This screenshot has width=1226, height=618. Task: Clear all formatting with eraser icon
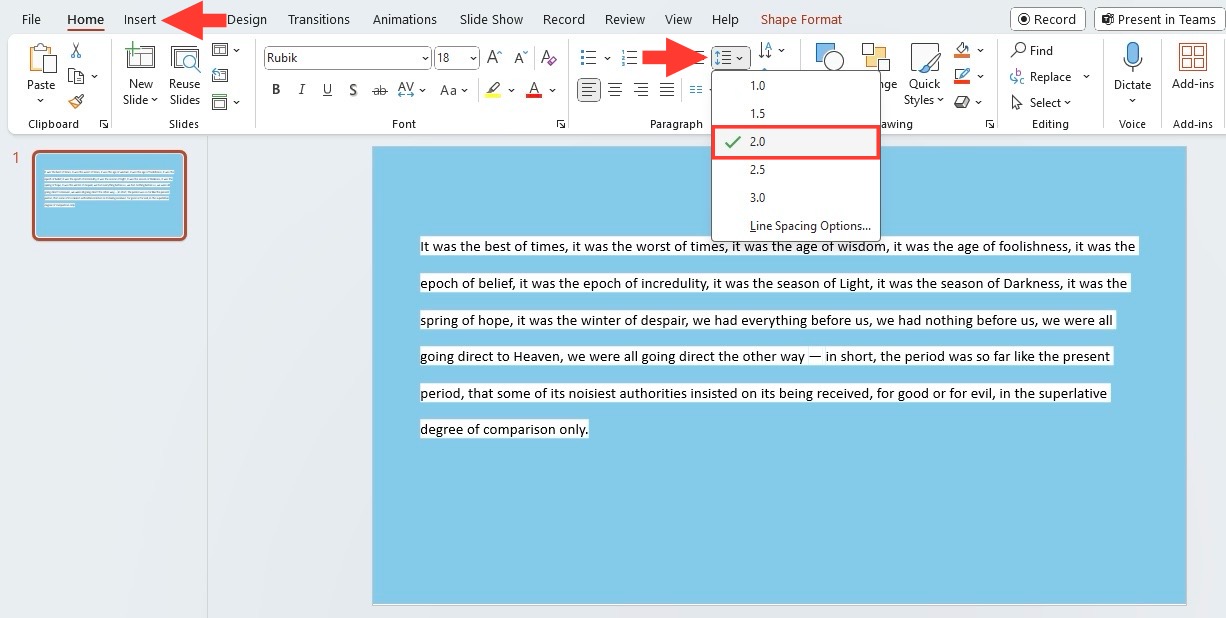tap(548, 58)
